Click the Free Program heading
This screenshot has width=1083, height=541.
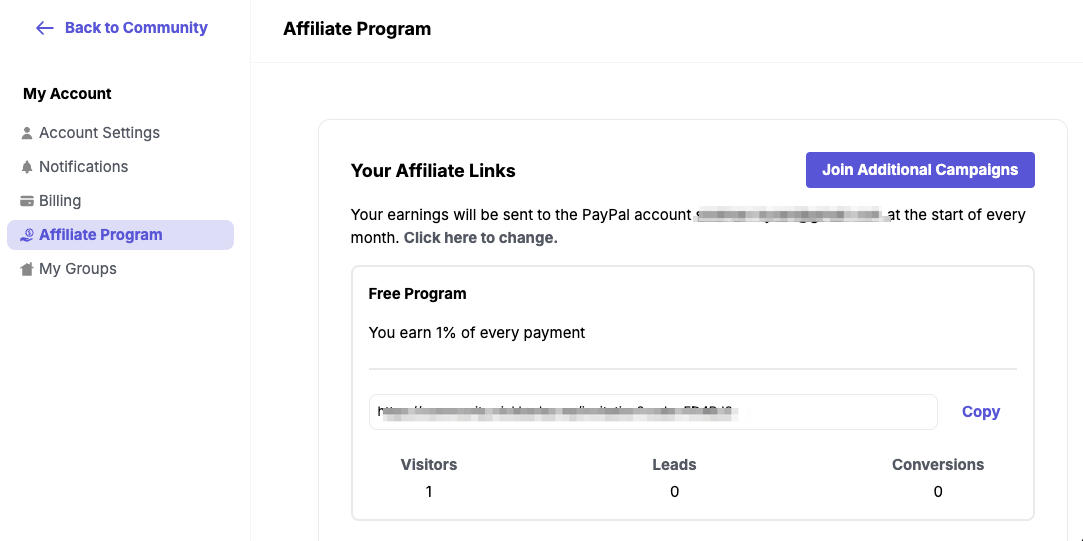tap(417, 294)
